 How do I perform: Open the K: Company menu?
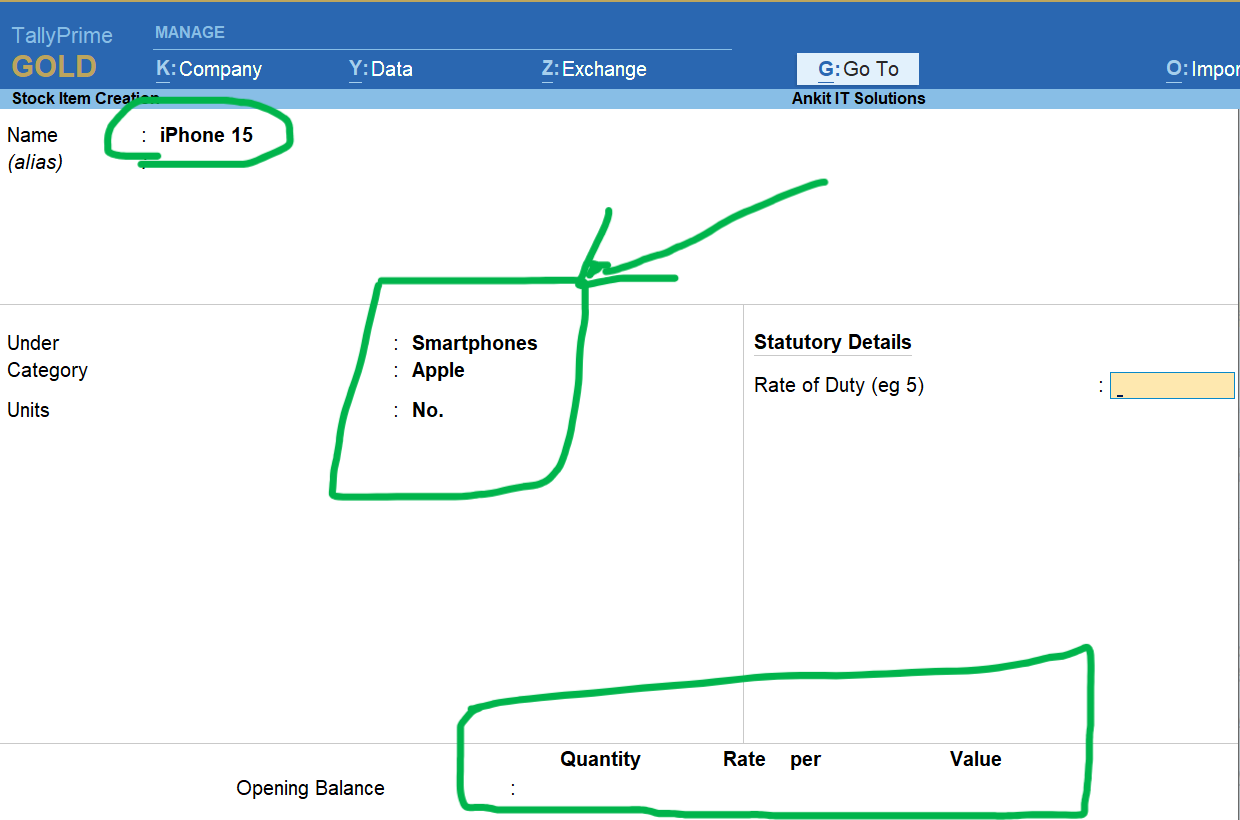pos(209,69)
